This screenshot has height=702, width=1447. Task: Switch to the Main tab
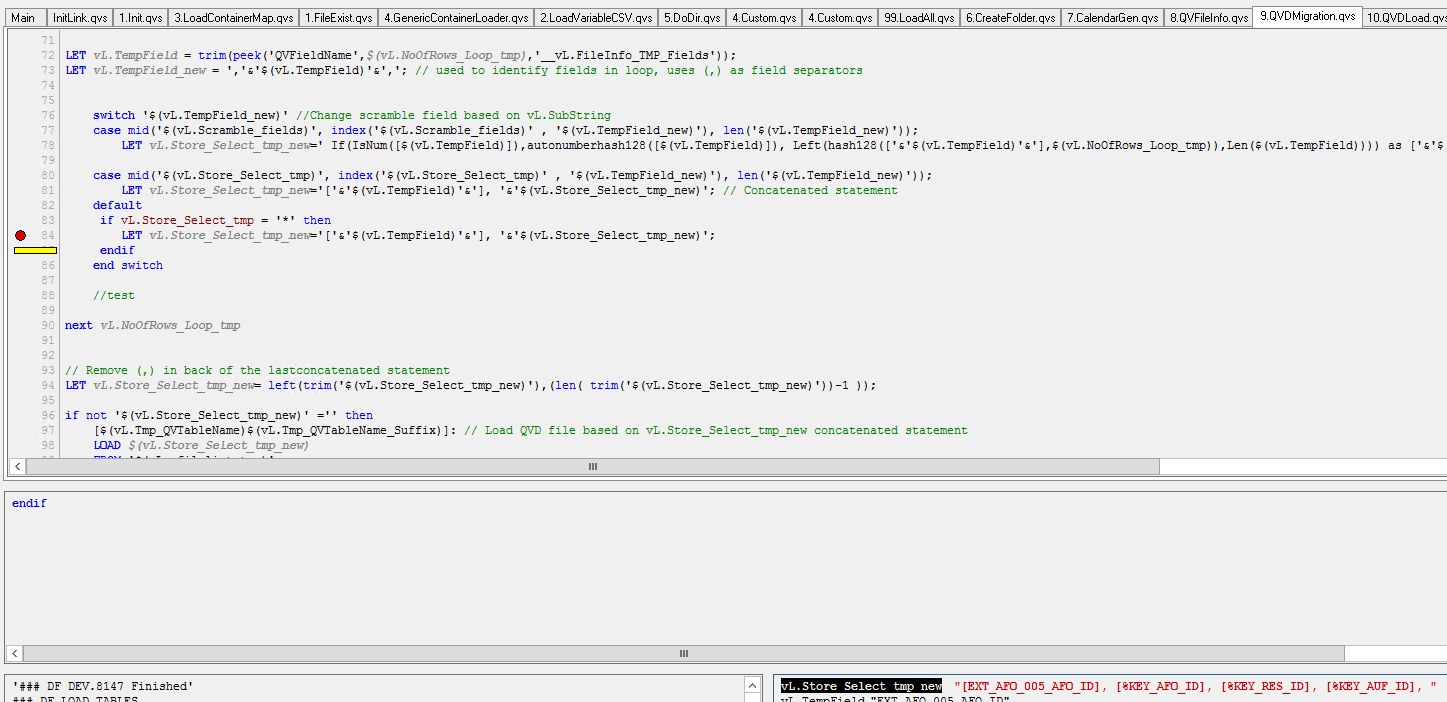point(23,18)
